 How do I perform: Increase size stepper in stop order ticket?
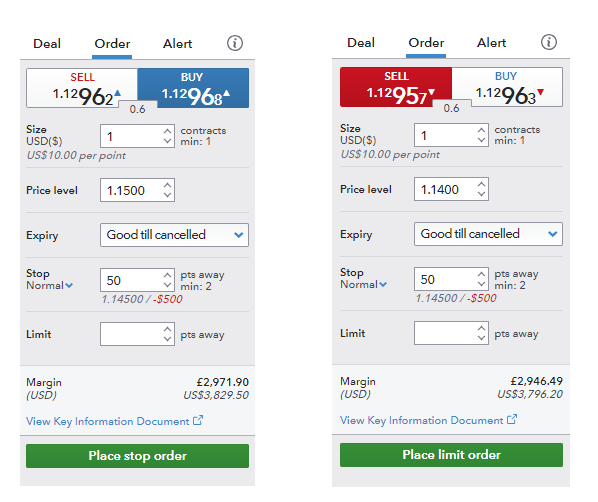[x=167, y=131]
